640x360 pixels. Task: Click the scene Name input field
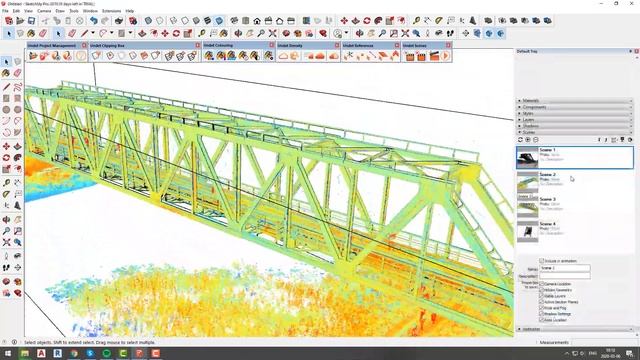click(x=565, y=268)
